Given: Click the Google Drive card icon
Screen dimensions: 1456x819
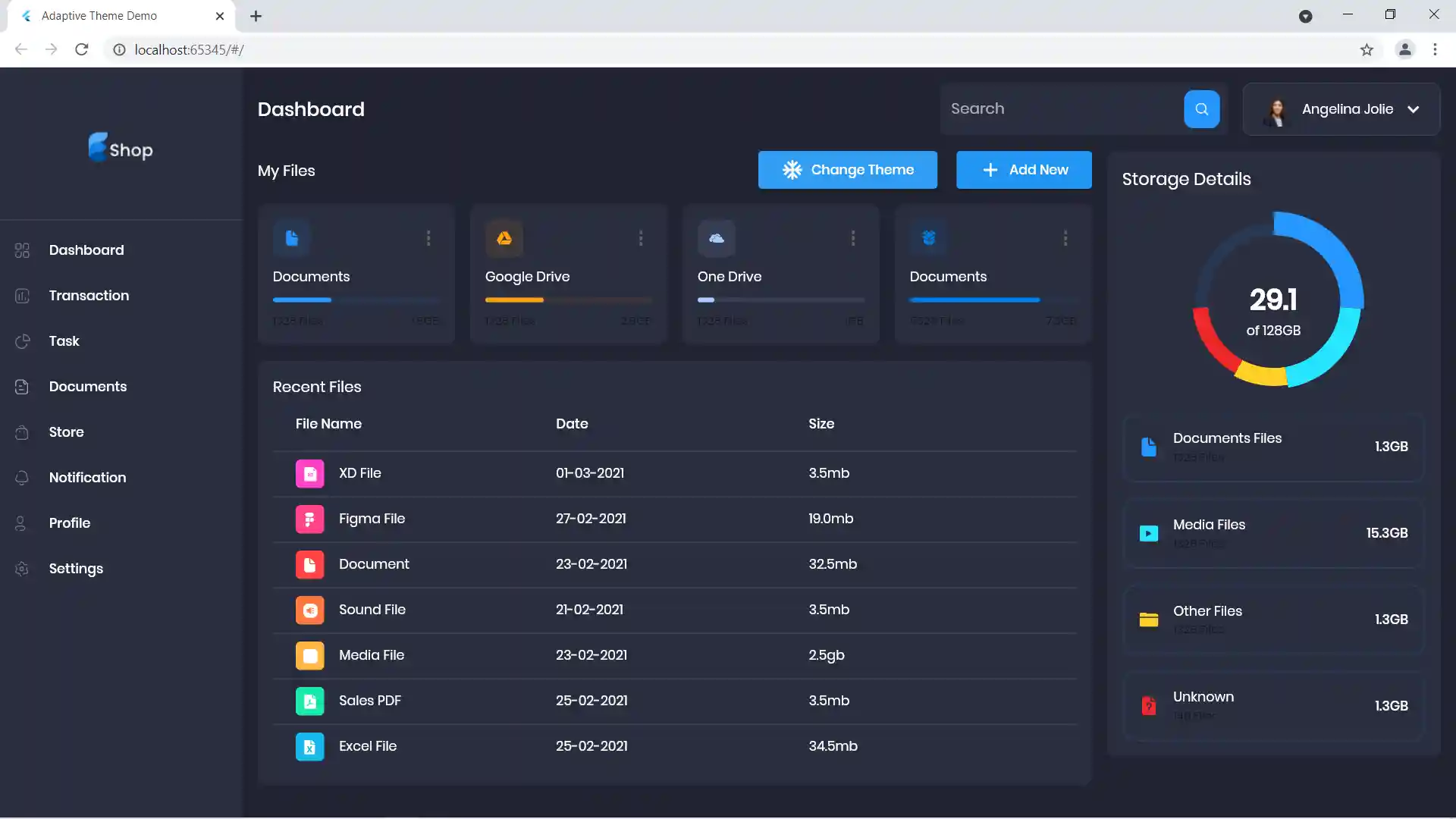Looking at the screenshot, I should [x=504, y=239].
